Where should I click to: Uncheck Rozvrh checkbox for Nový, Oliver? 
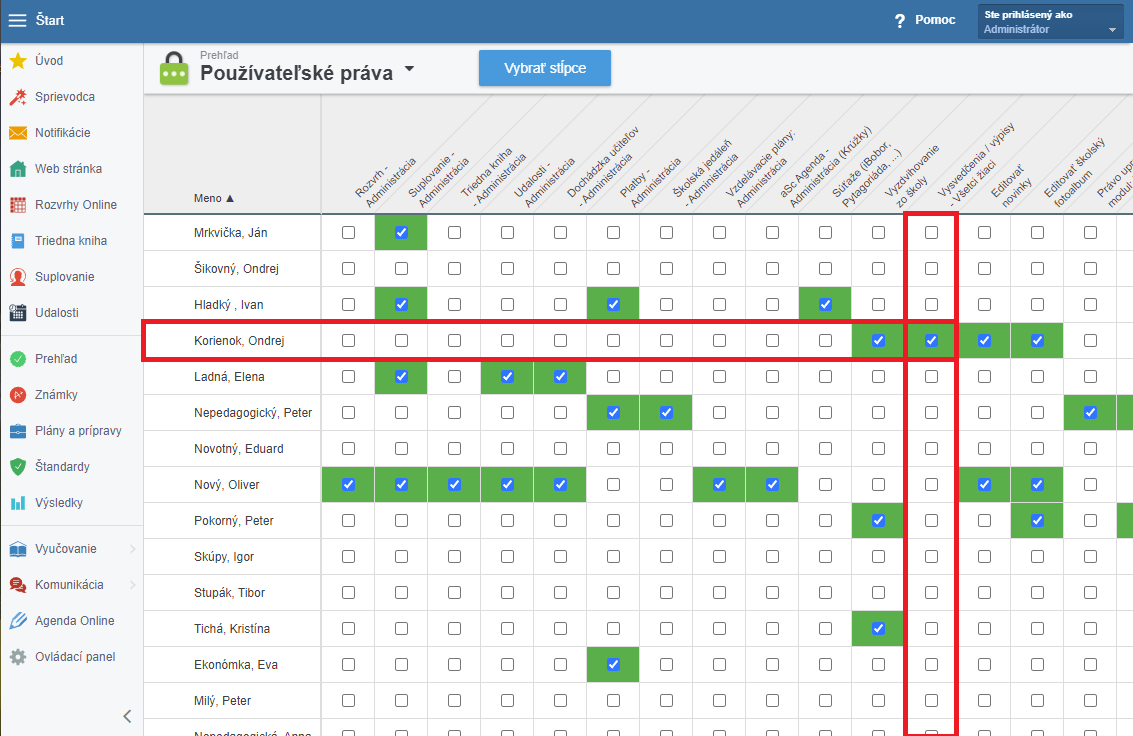pyautogui.click(x=348, y=485)
